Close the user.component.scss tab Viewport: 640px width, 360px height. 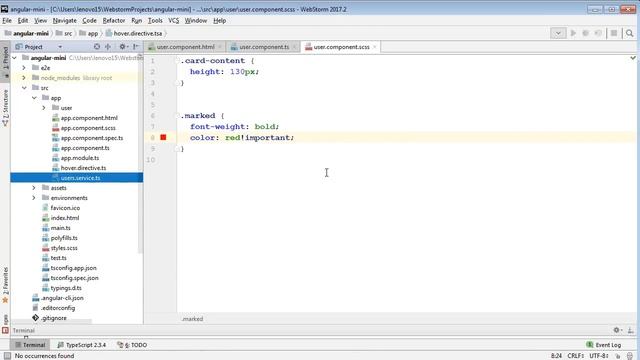pos(374,47)
